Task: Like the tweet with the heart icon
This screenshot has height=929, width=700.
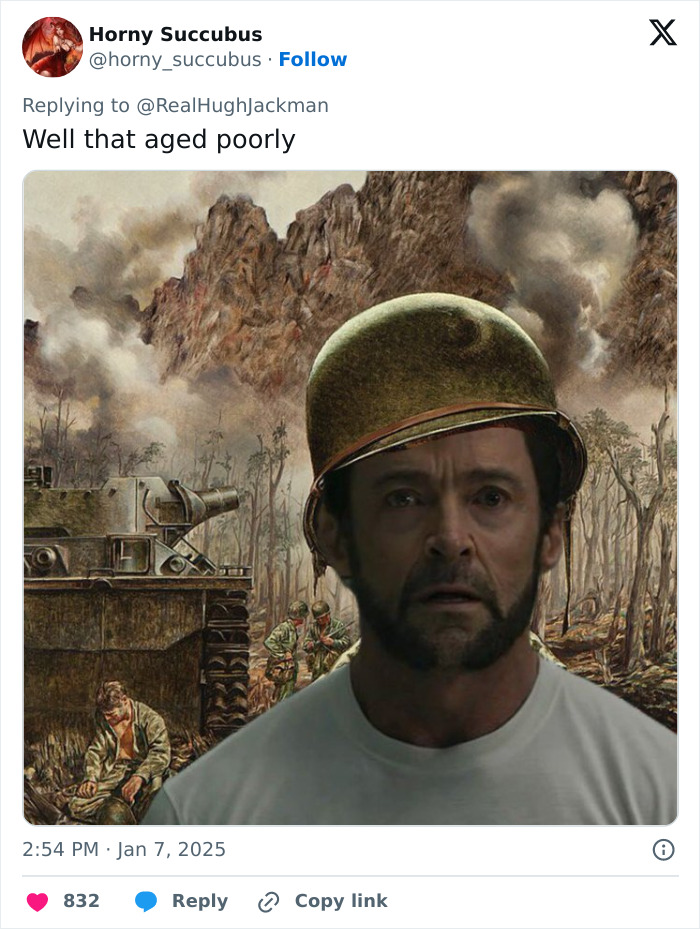Action: click(x=37, y=902)
